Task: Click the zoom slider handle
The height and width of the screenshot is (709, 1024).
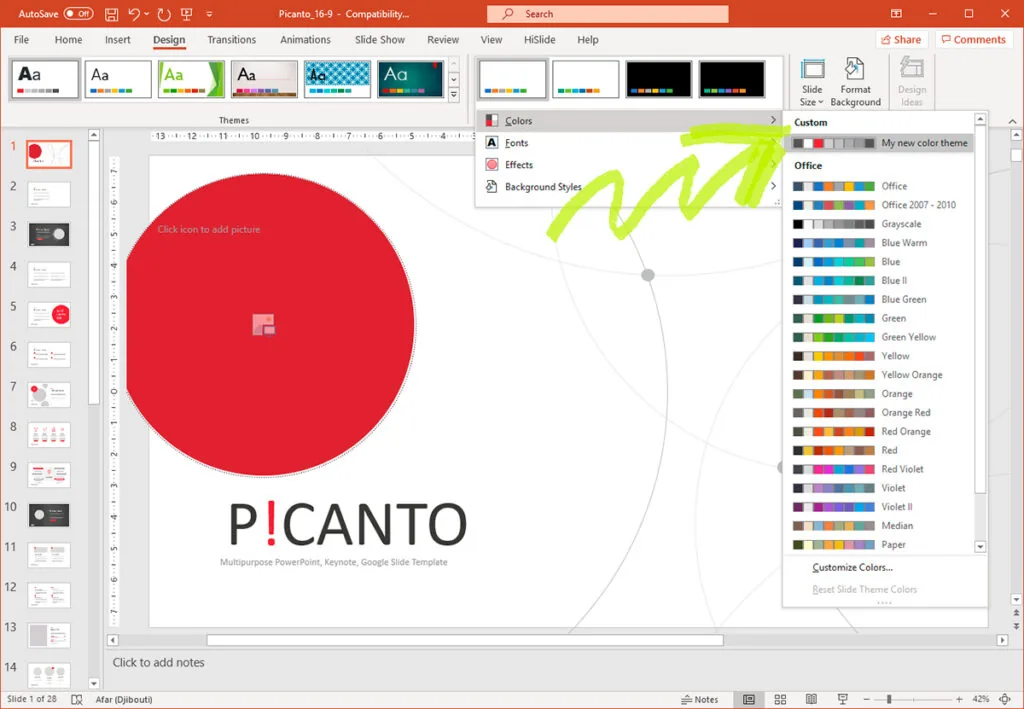Action: tap(889, 699)
